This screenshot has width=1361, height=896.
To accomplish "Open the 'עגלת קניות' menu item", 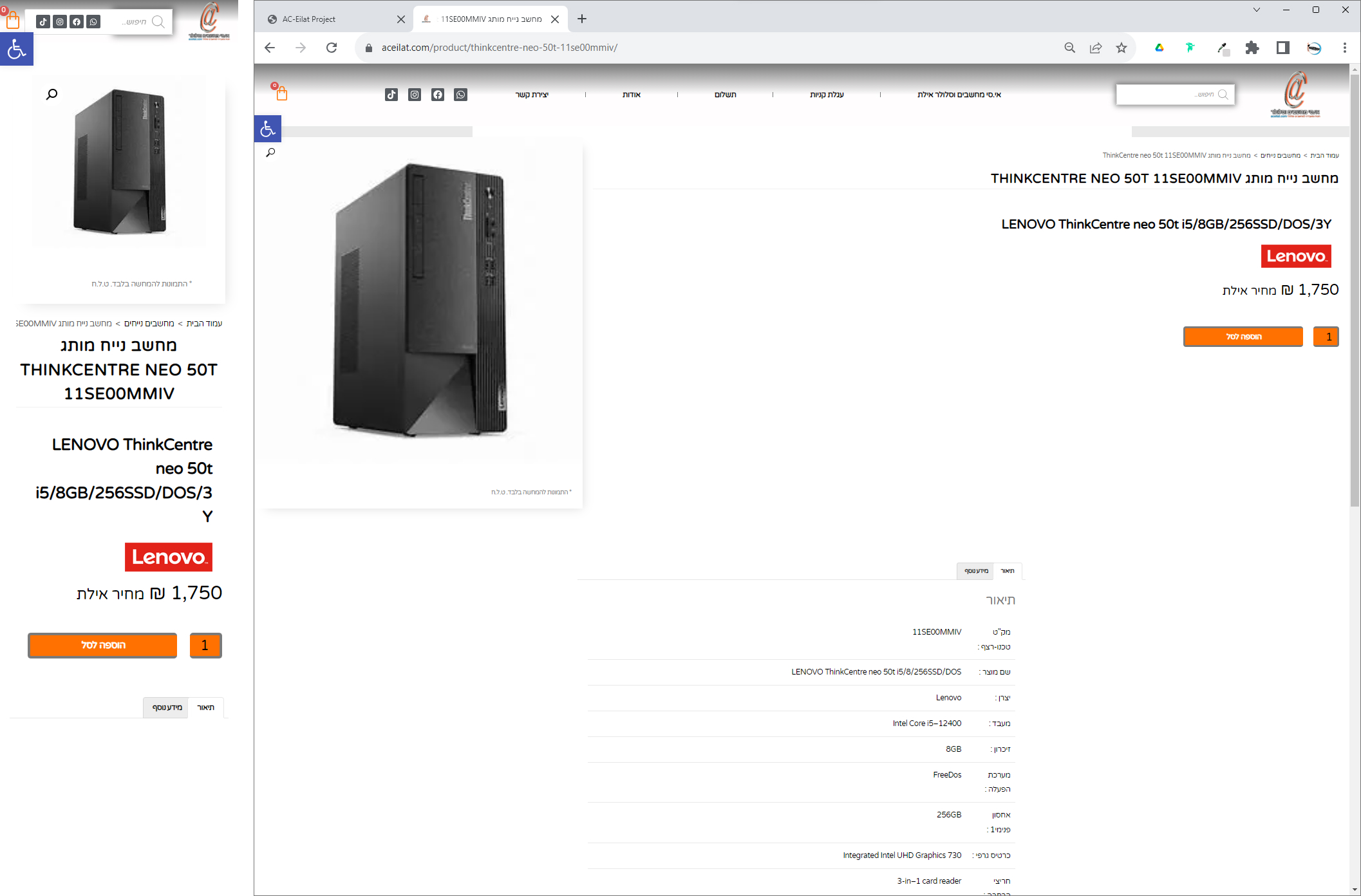I will click(x=827, y=95).
